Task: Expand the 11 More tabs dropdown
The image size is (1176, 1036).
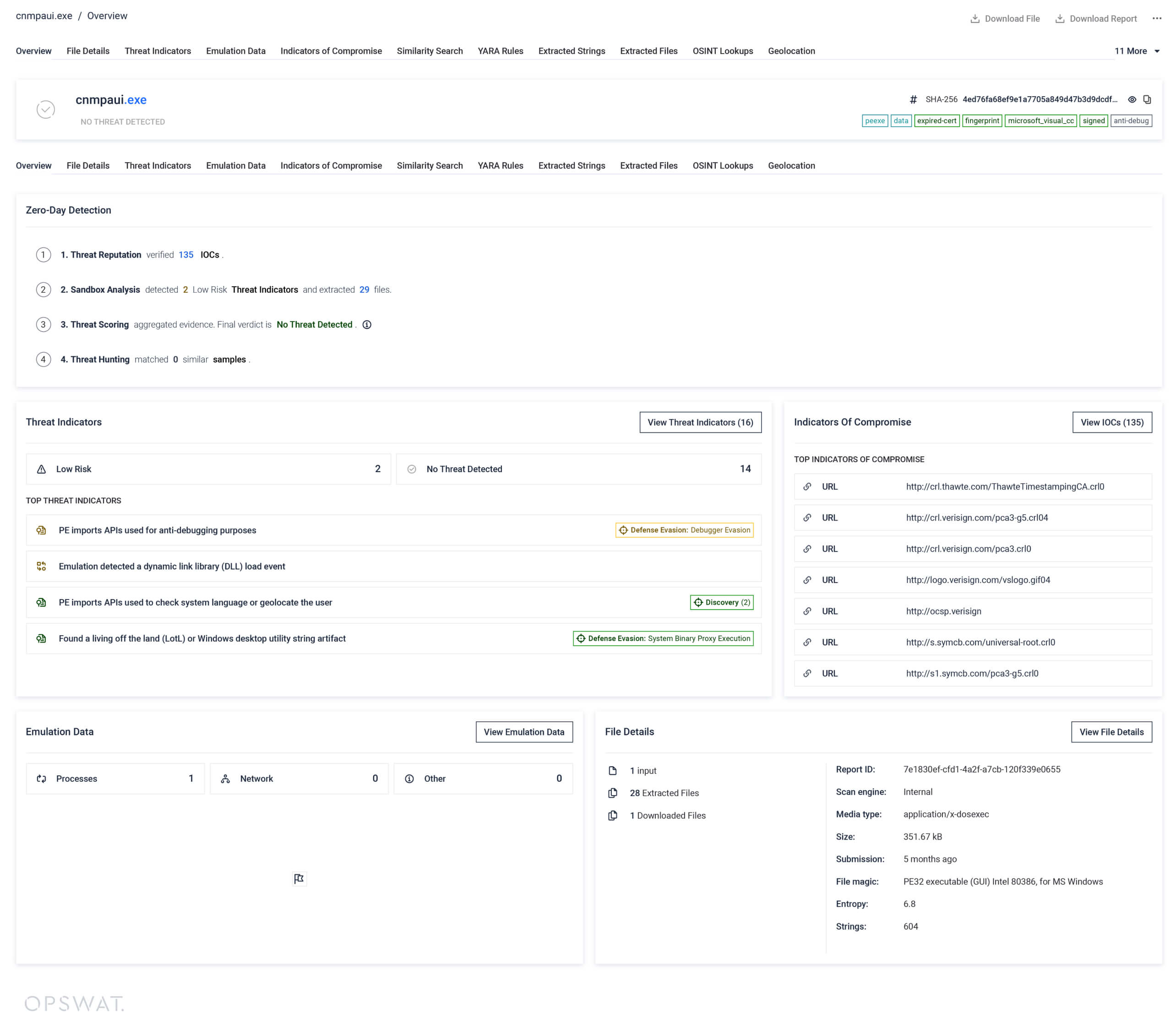Action: (x=1137, y=51)
